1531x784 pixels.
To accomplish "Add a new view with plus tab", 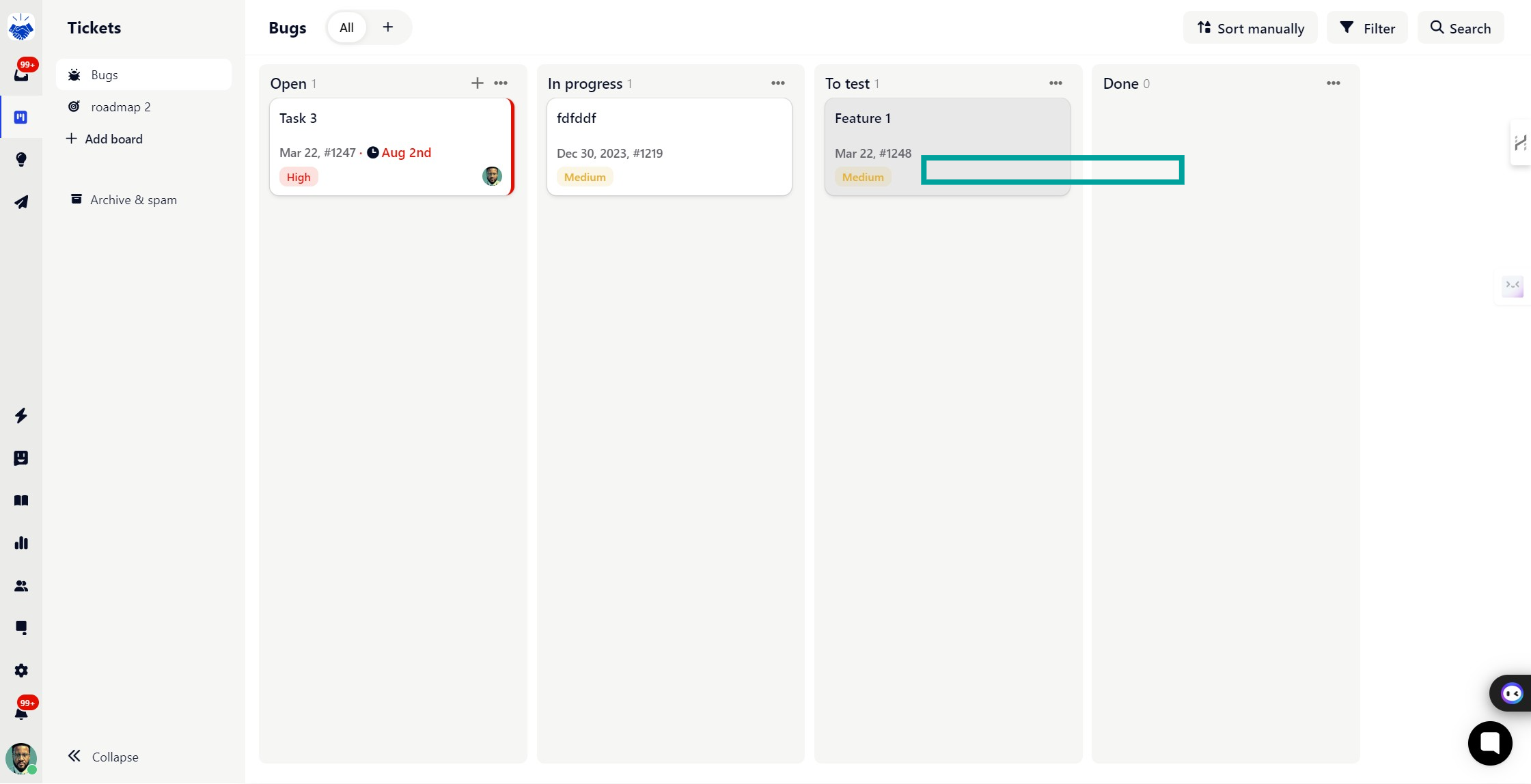I will tap(388, 27).
